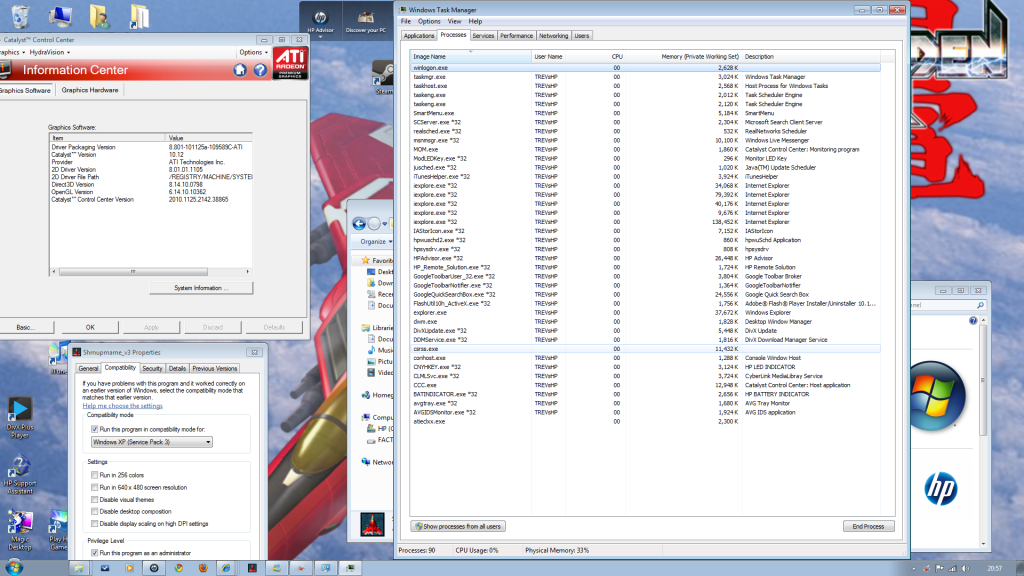Click the End Process button
This screenshot has height=576, width=1024.
[x=869, y=526]
